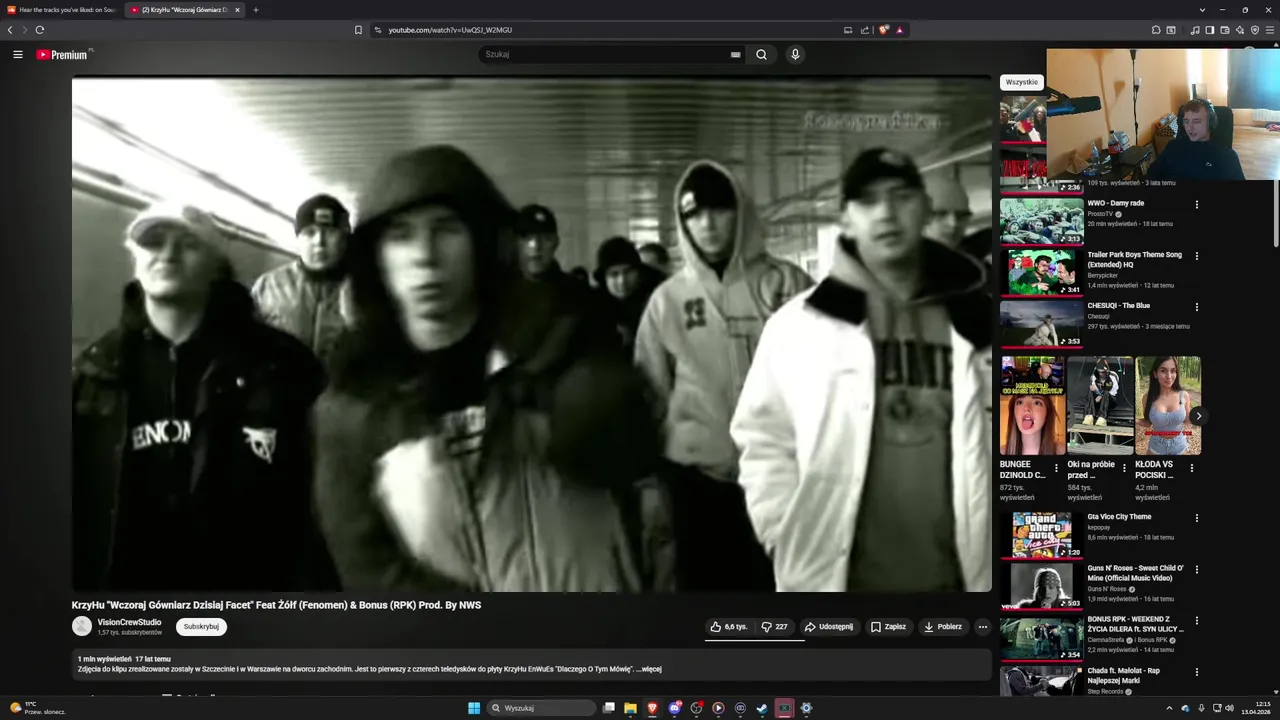Open the browser main menu
This screenshot has width=1280, height=720.
click(1270, 30)
